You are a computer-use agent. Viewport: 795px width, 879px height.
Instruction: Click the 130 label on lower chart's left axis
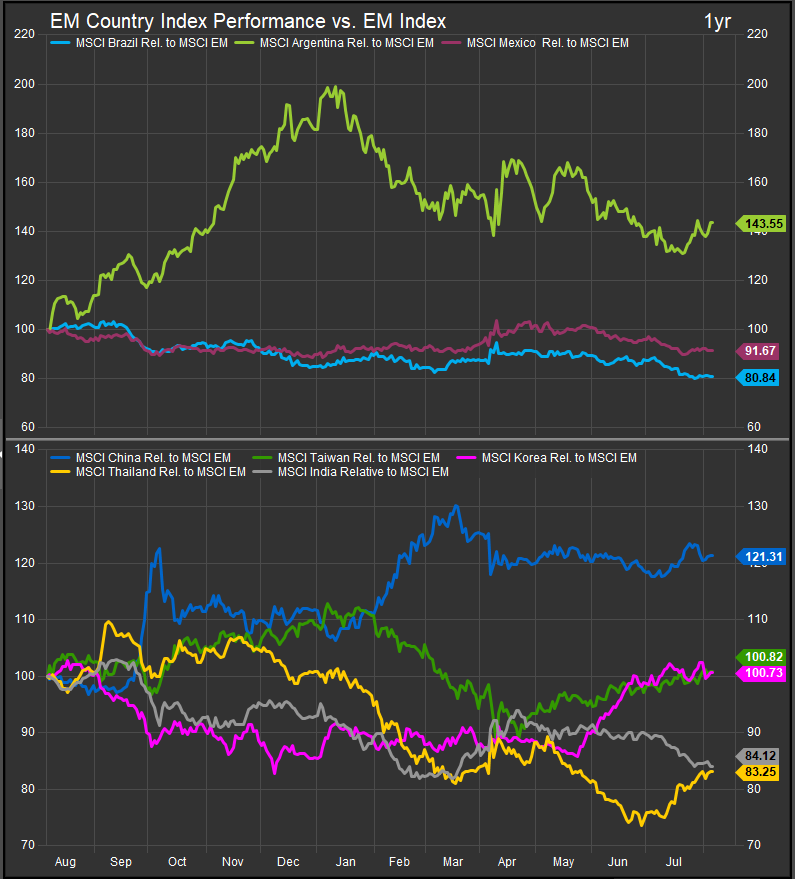(24, 506)
